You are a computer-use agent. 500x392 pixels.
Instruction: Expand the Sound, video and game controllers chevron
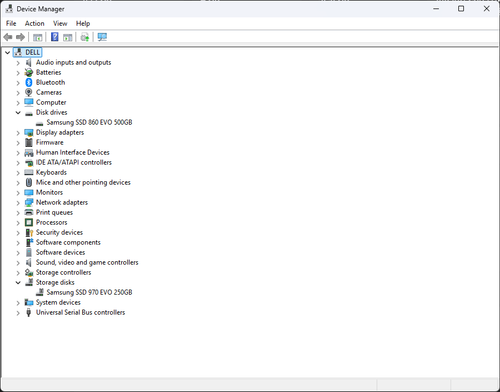point(18,263)
